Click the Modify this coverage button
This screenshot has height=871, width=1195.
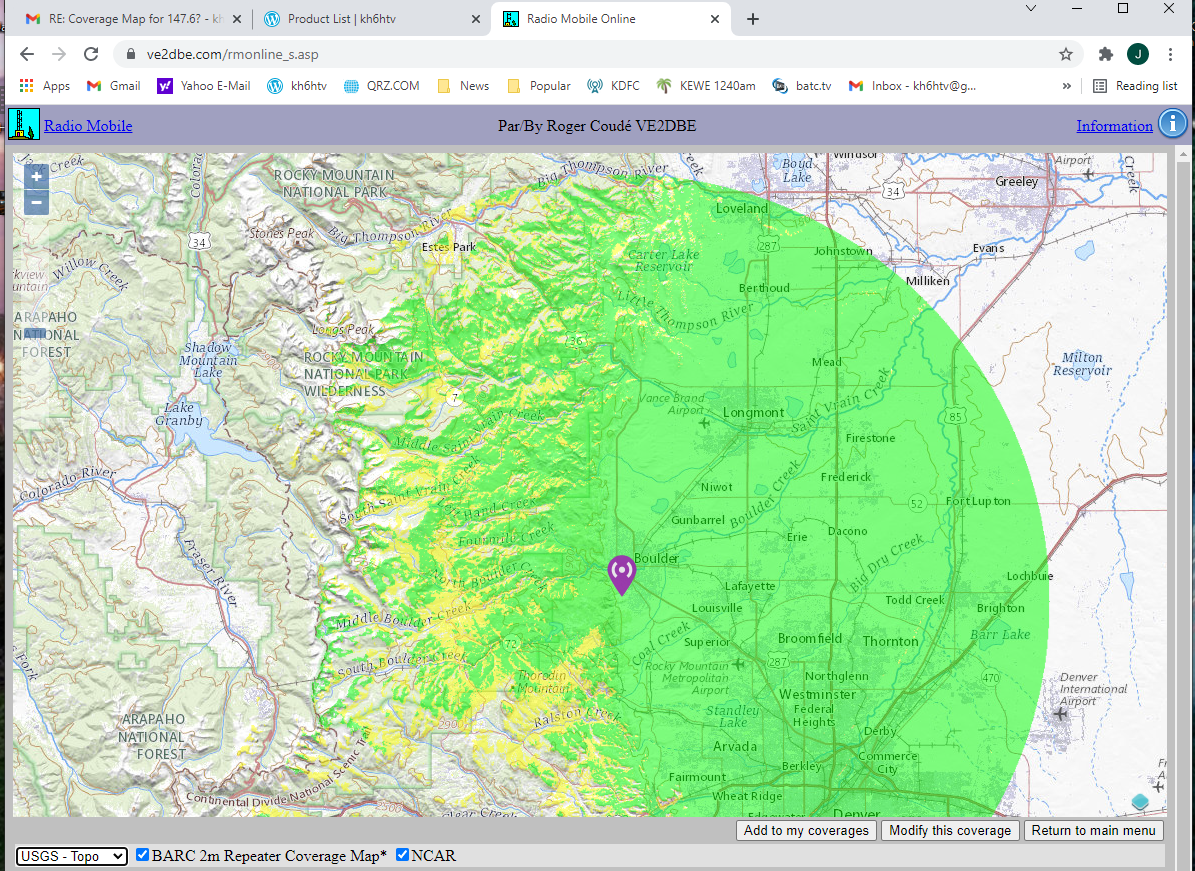click(x=950, y=830)
